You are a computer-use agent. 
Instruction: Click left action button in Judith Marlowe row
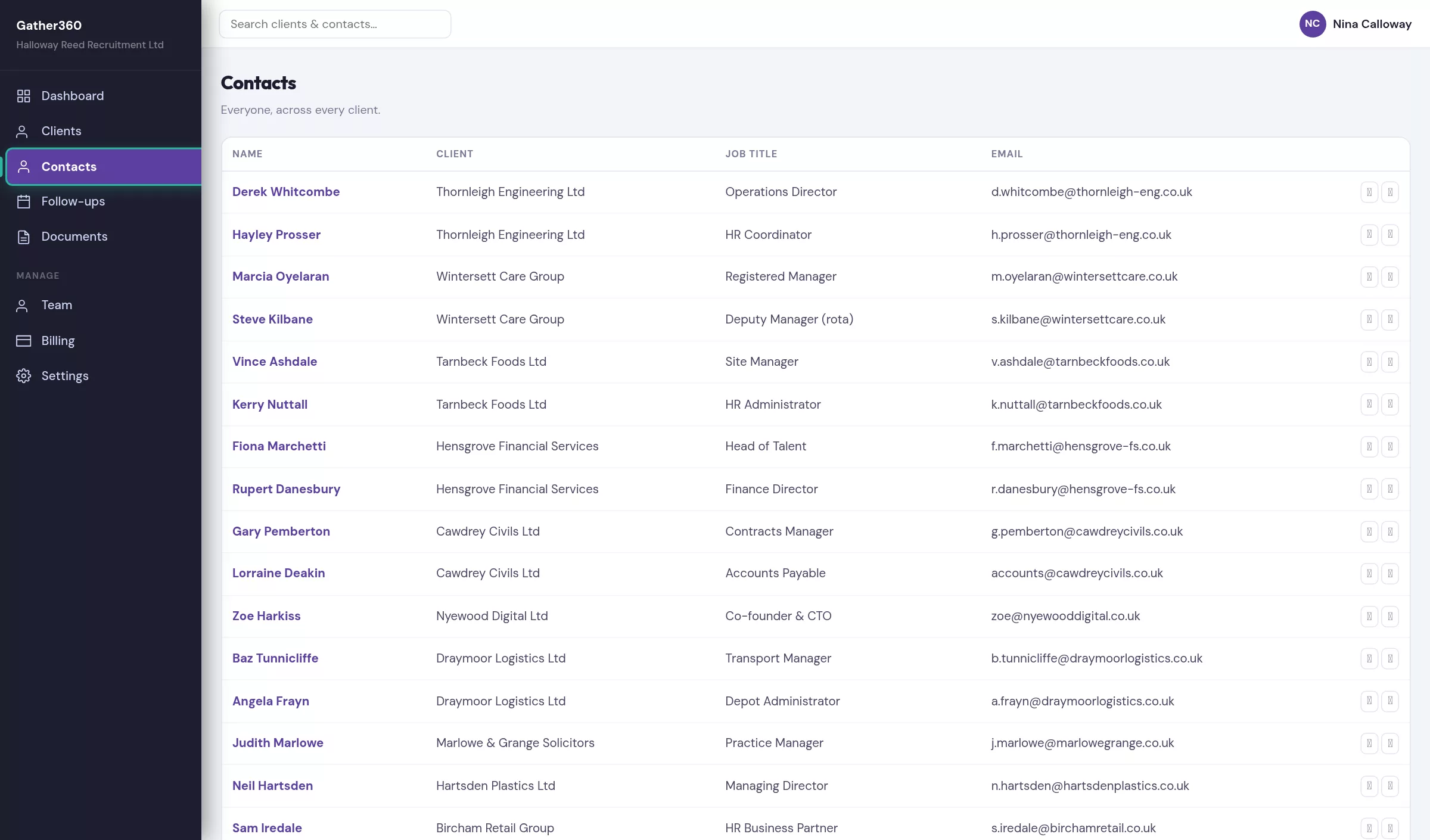tap(1369, 743)
